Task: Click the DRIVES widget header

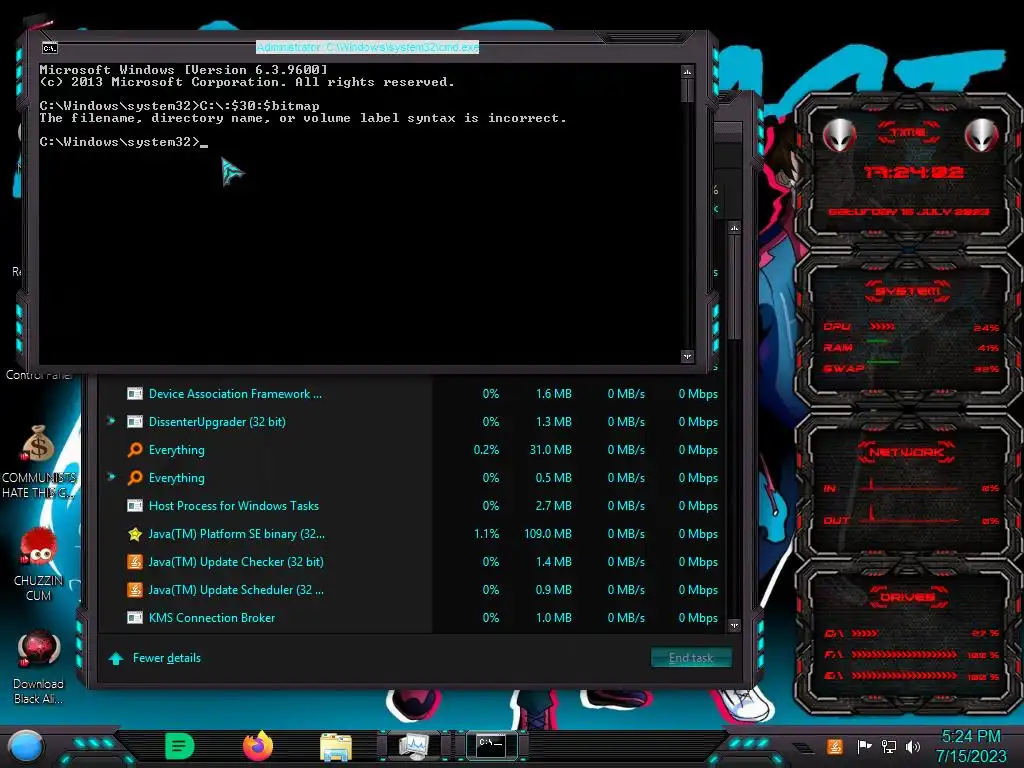Action: (906, 597)
